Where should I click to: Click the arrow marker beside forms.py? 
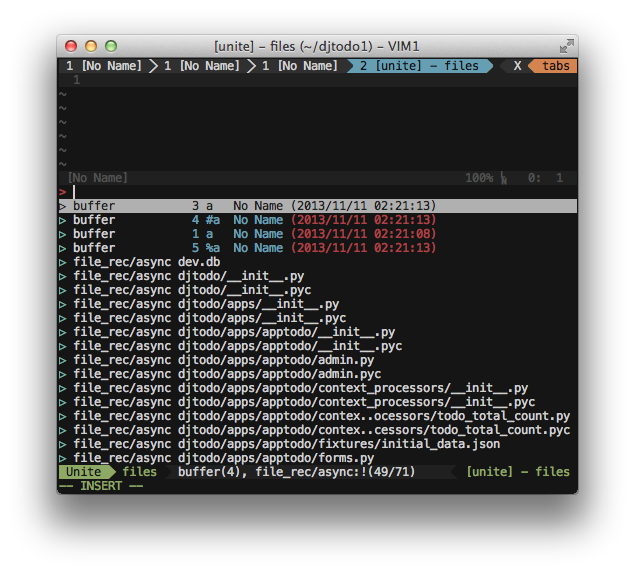(62, 458)
